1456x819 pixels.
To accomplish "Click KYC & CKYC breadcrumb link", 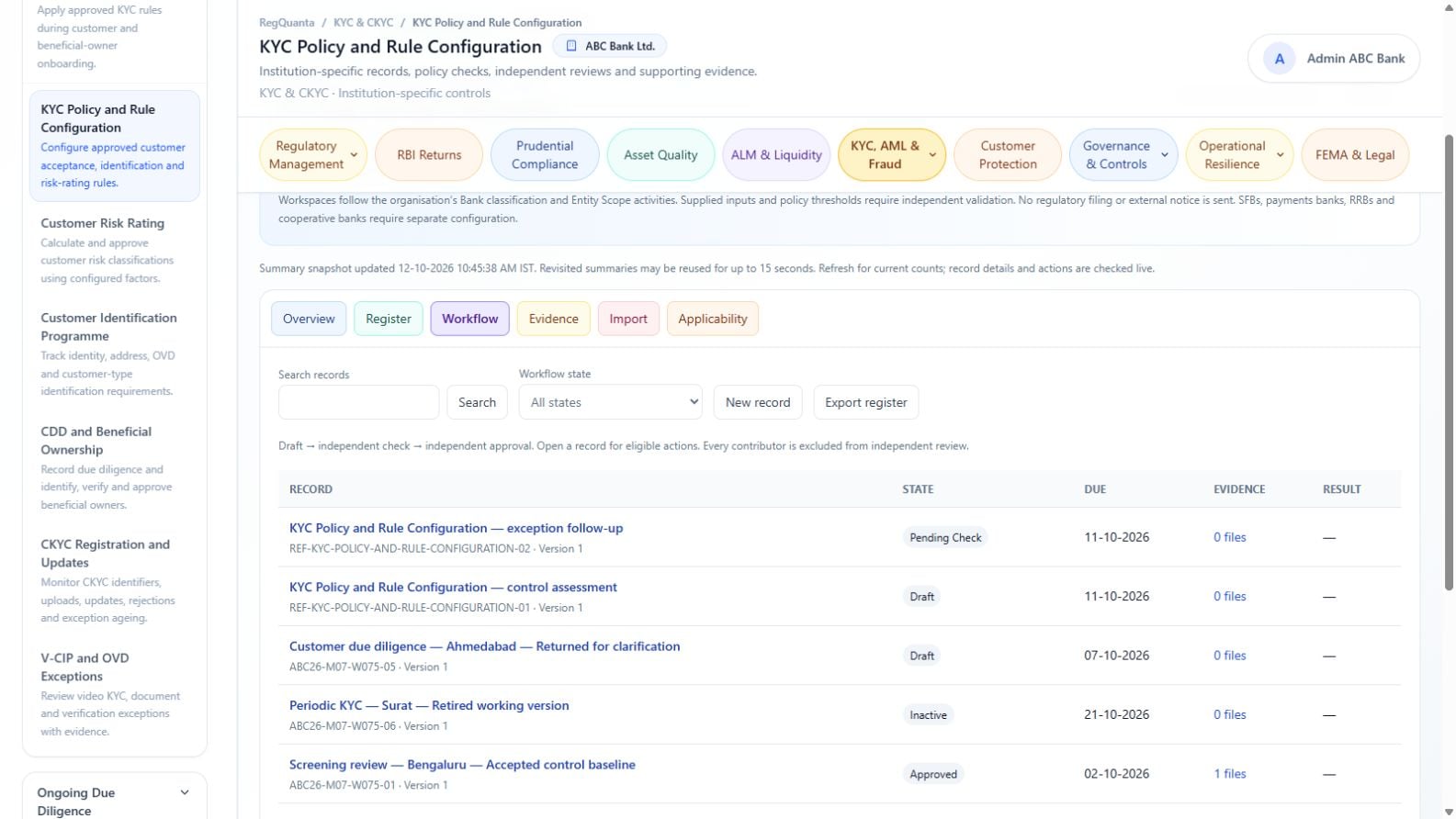I will (x=363, y=23).
